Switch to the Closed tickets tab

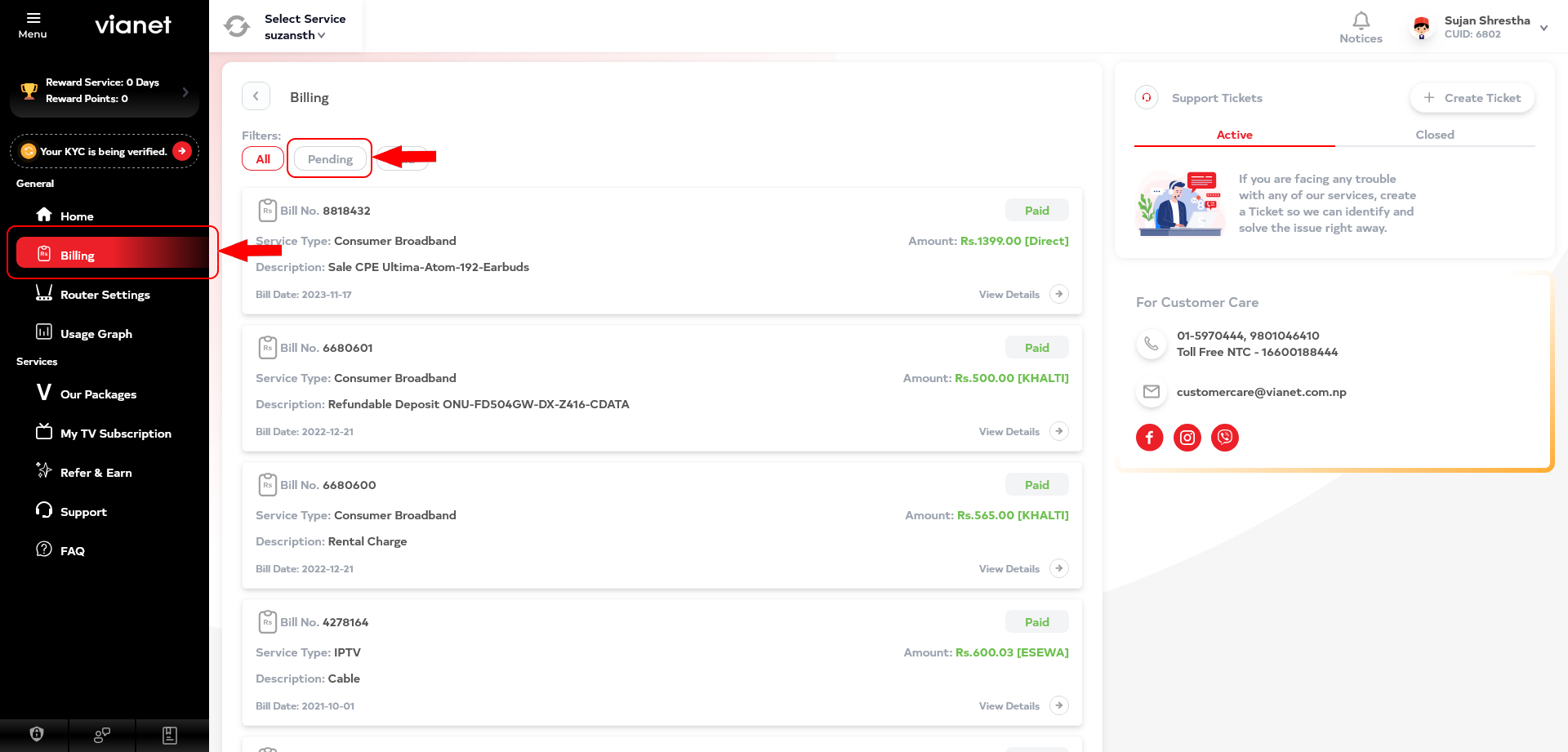[1435, 135]
